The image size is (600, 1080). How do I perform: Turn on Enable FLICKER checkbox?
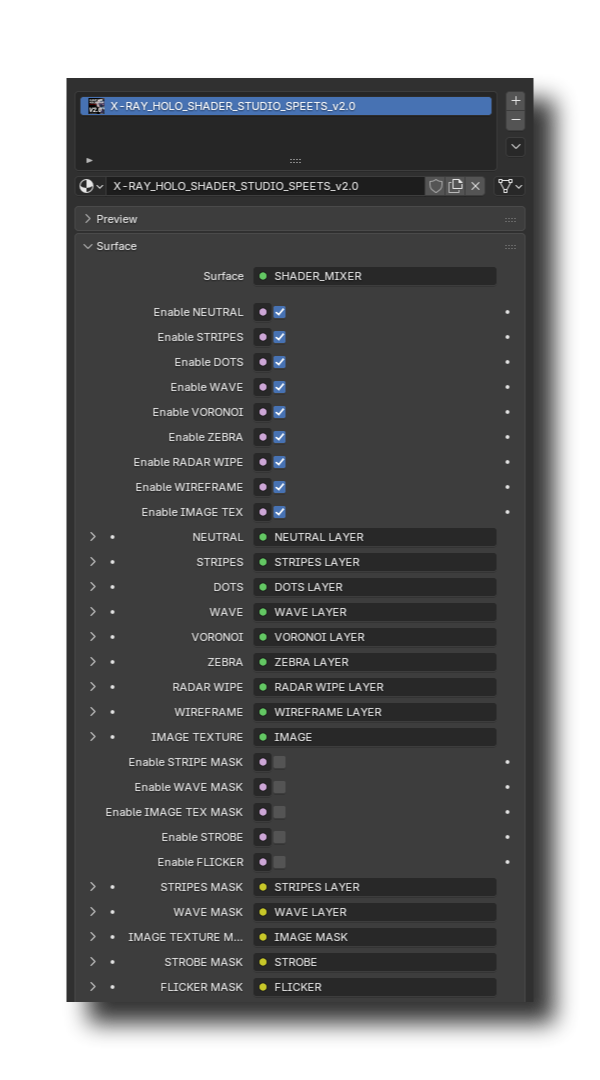click(280, 862)
